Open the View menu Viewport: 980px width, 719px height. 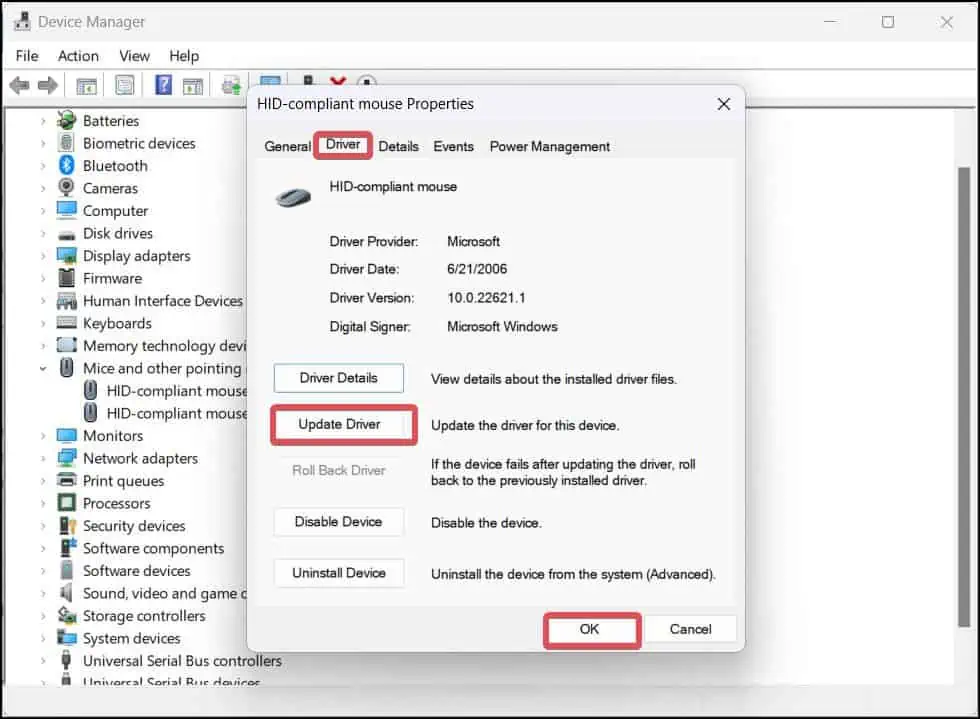134,56
